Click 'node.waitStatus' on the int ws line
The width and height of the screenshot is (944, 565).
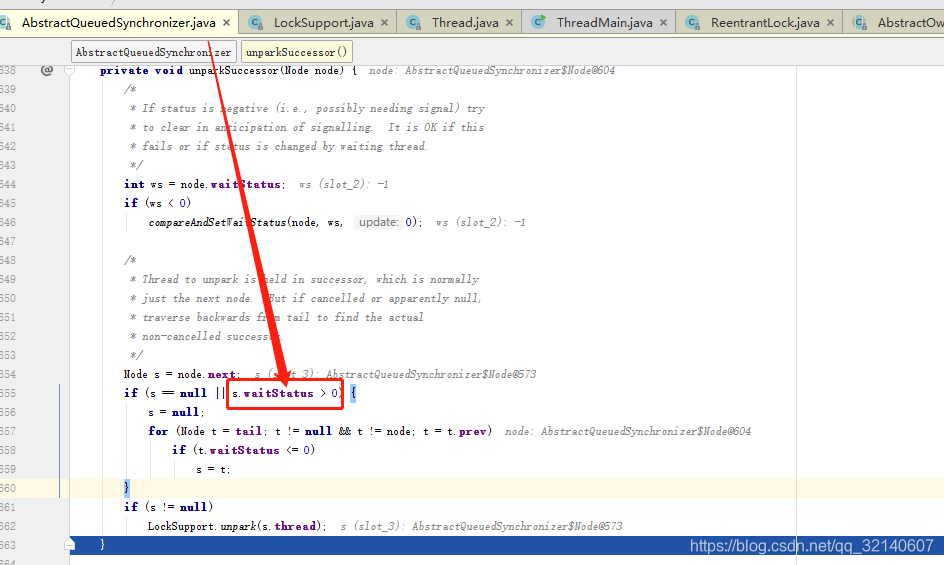(x=230, y=184)
